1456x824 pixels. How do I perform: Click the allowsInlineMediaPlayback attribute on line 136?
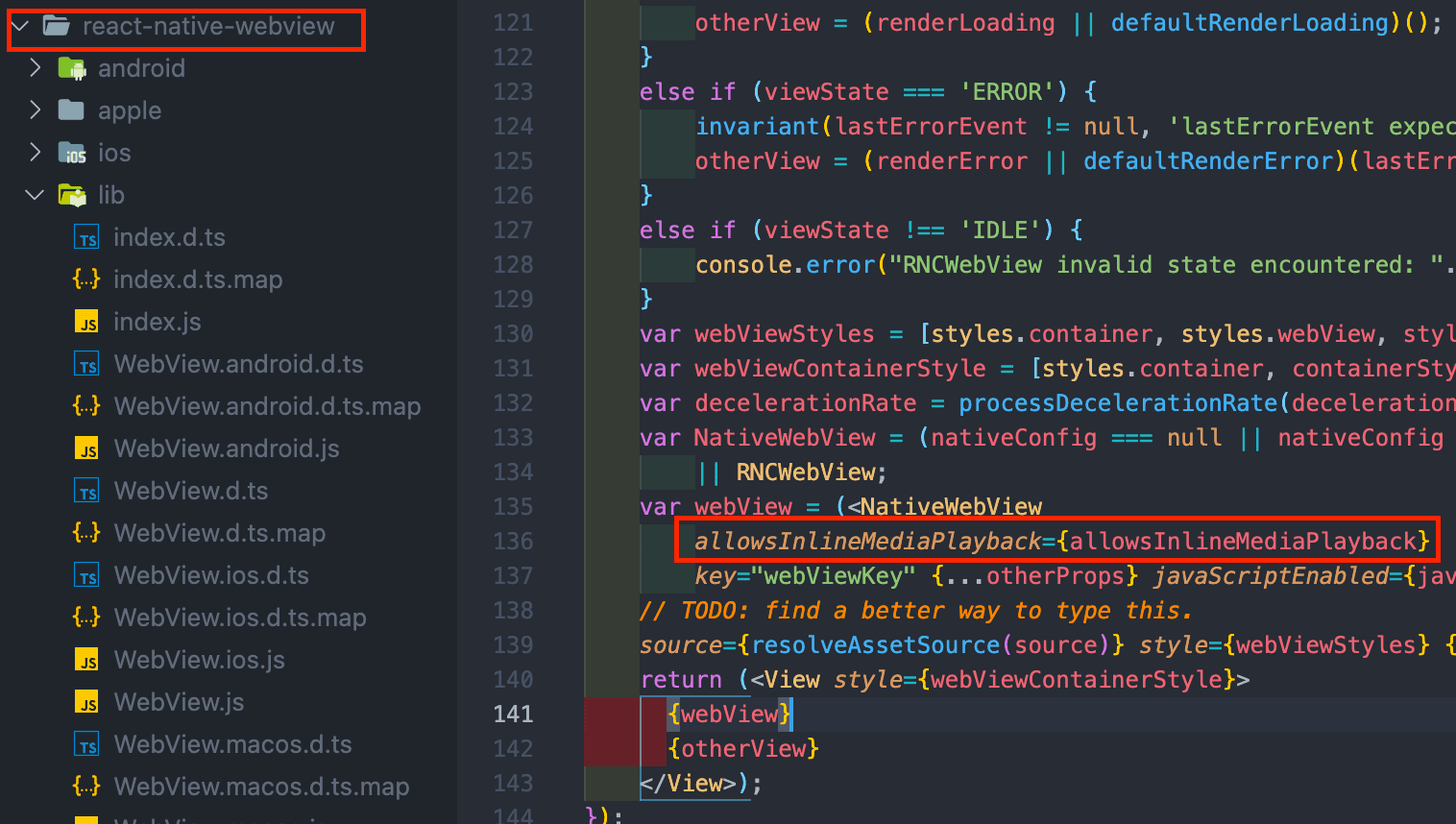point(867,542)
